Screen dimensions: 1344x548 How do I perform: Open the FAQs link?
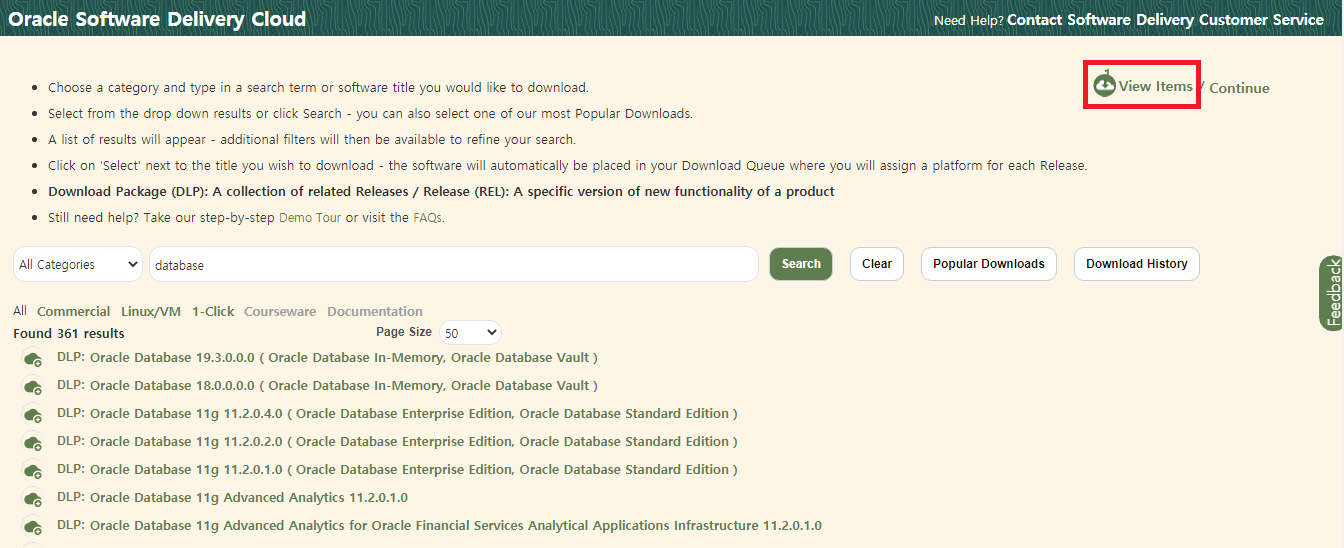(x=427, y=217)
